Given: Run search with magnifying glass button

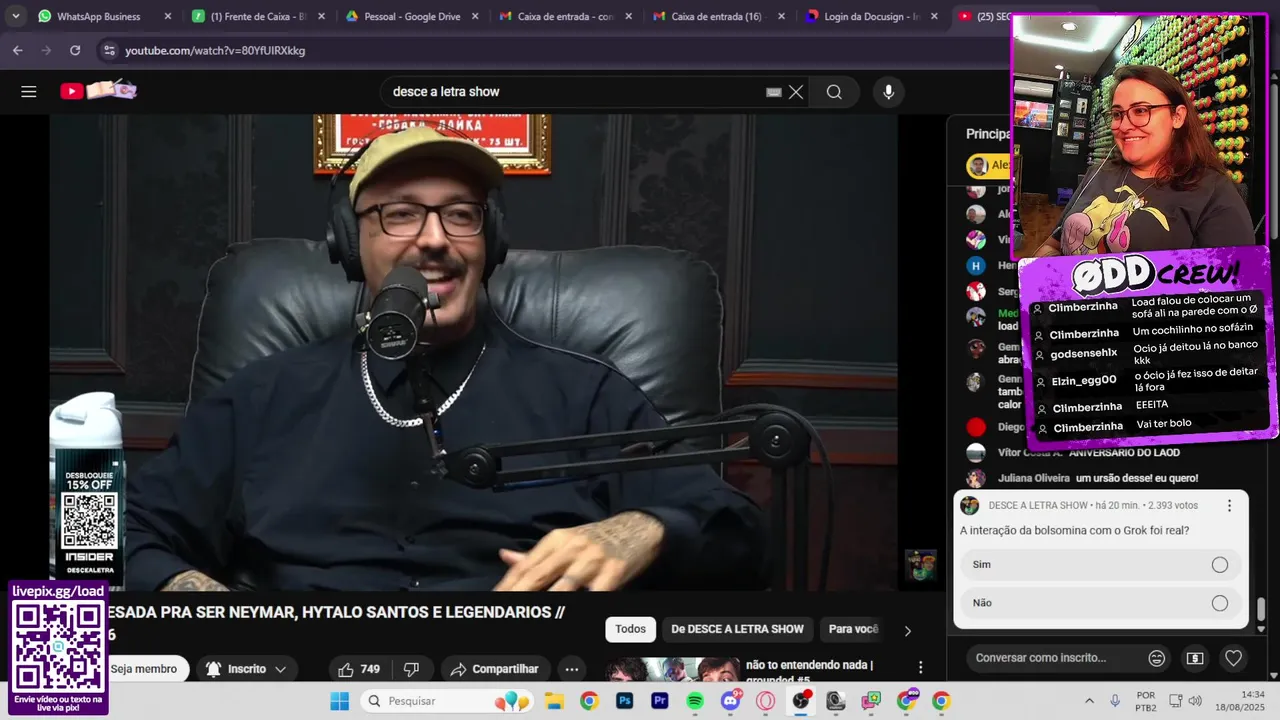Looking at the screenshot, I should pyautogui.click(x=834, y=92).
